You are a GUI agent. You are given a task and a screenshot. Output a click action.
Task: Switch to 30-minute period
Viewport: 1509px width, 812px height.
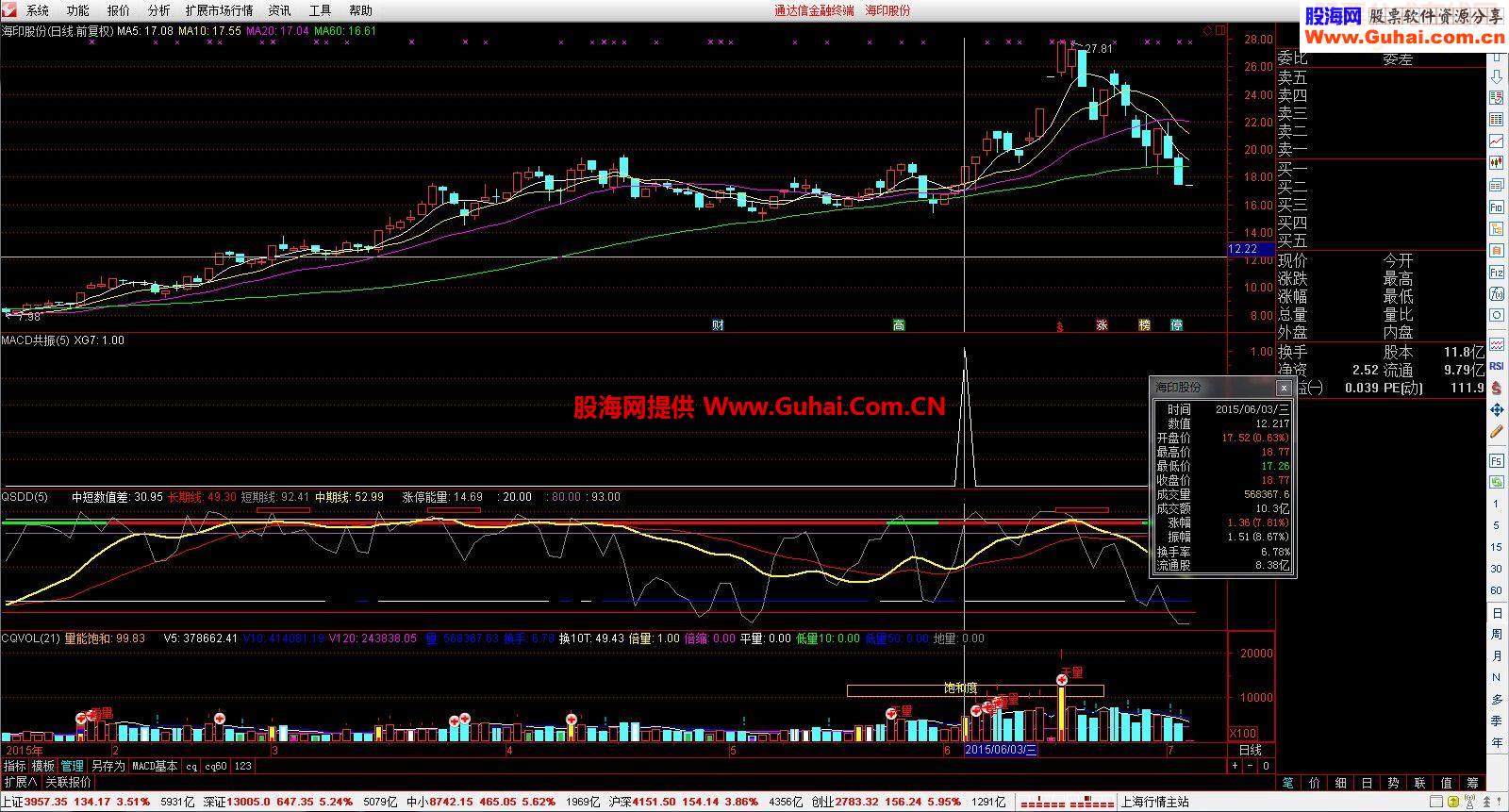pyautogui.click(x=1497, y=569)
